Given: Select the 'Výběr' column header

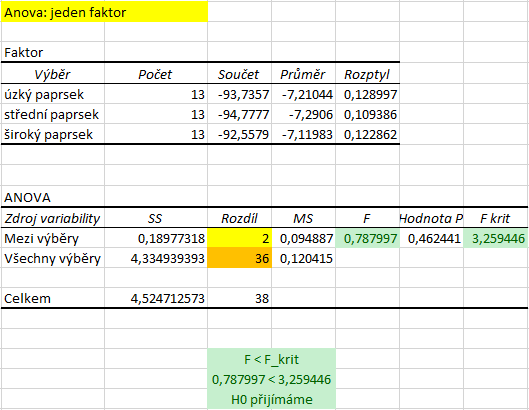Looking at the screenshot, I should point(53,74).
